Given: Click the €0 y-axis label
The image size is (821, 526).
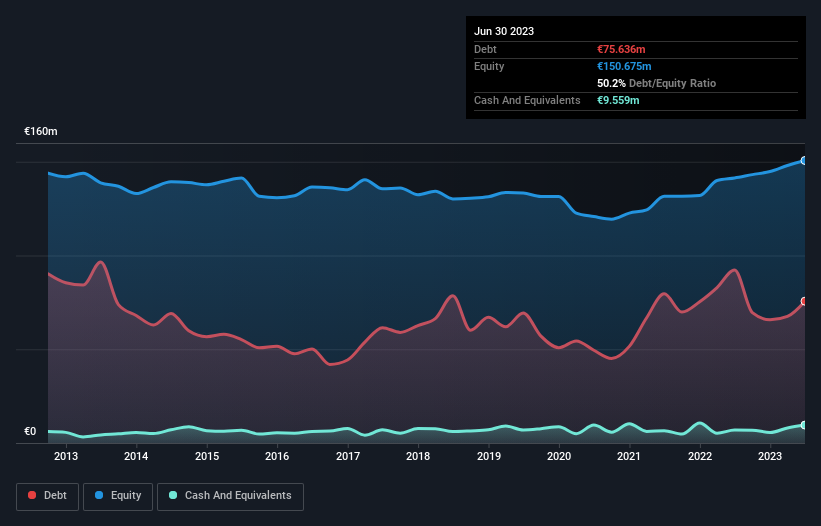Looking at the screenshot, I should coord(30,432).
